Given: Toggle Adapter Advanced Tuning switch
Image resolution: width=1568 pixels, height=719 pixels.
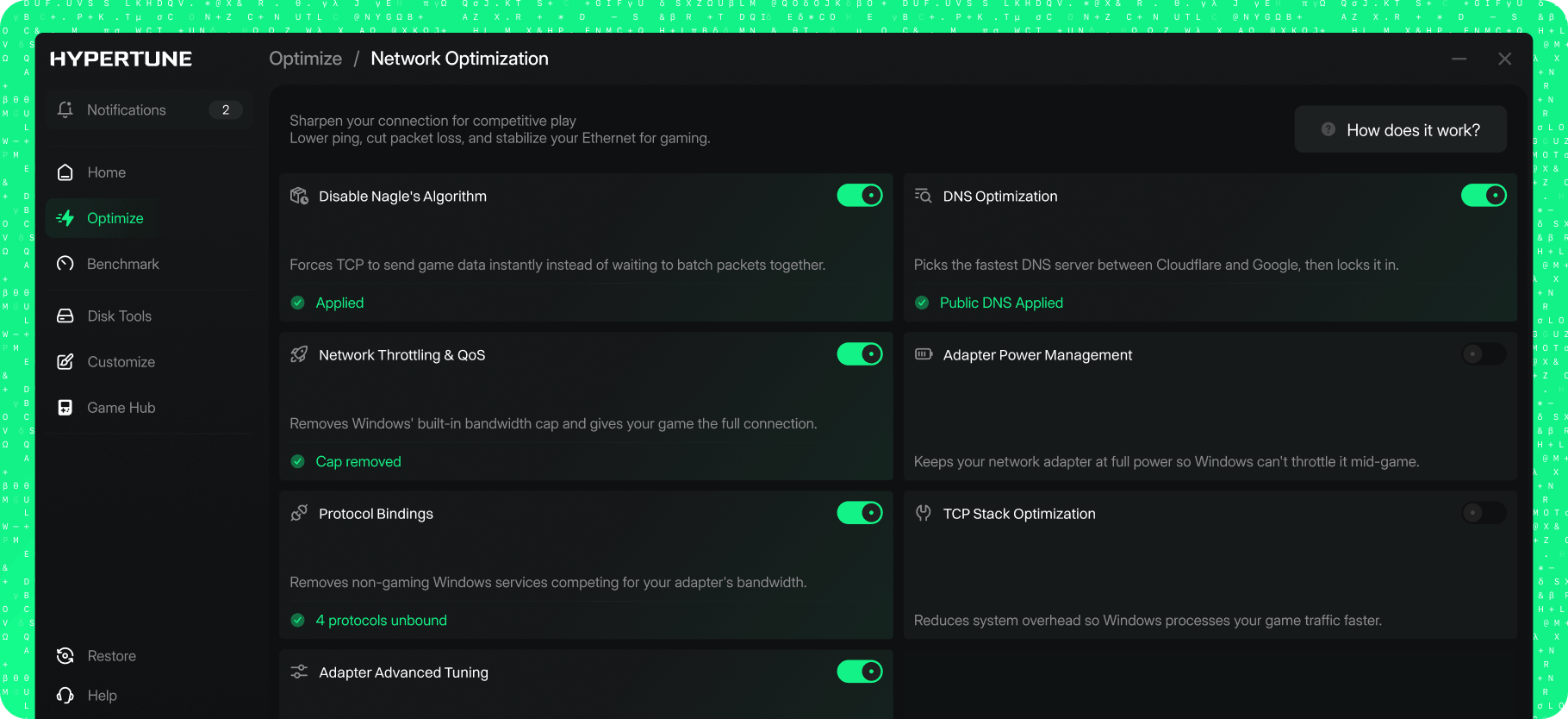Looking at the screenshot, I should (x=860, y=672).
